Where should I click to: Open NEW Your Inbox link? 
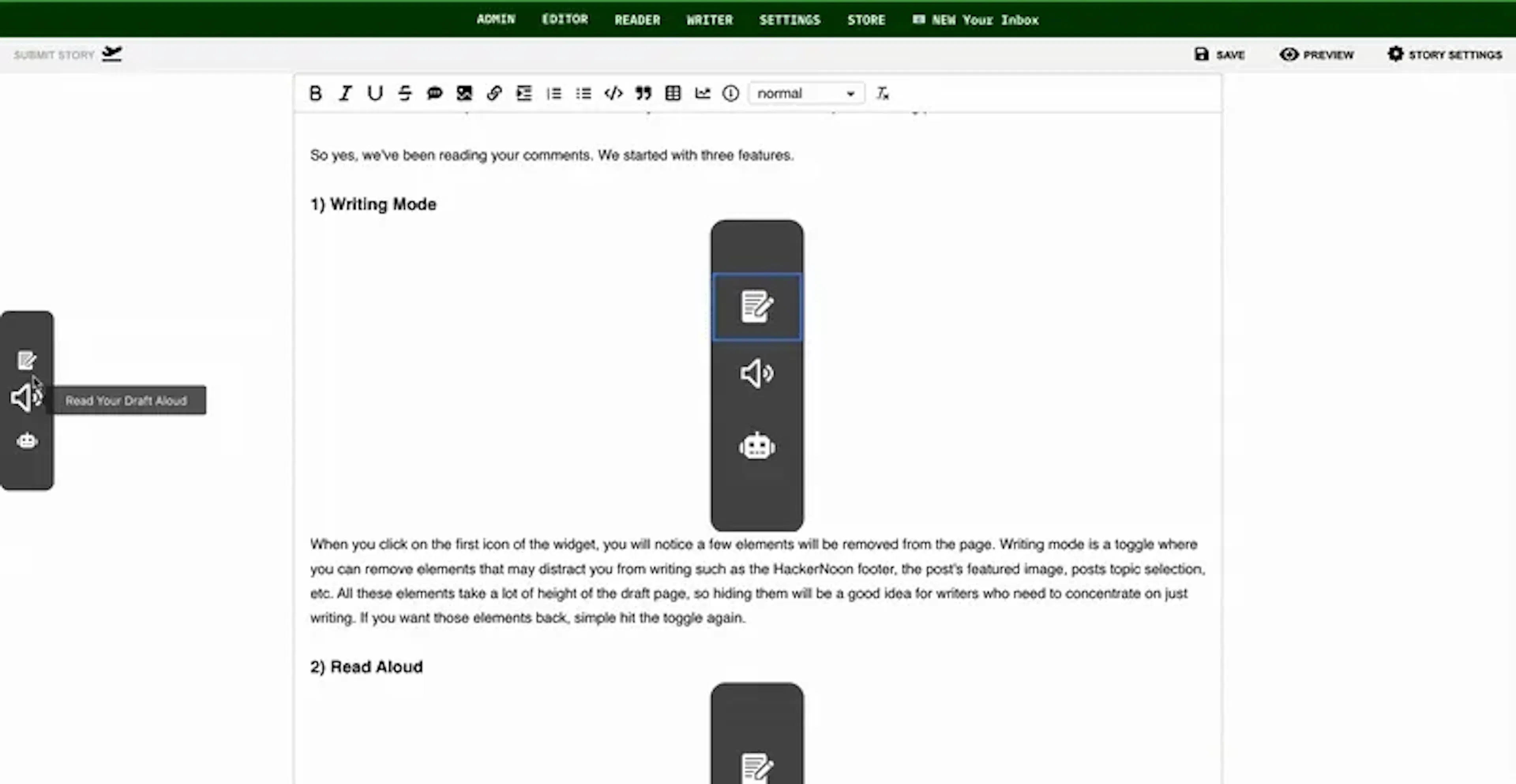click(x=976, y=19)
